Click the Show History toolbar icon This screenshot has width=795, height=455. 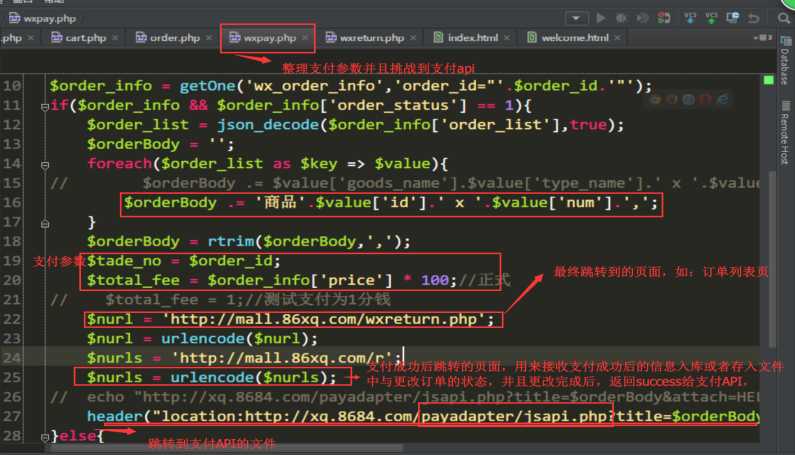[733, 18]
